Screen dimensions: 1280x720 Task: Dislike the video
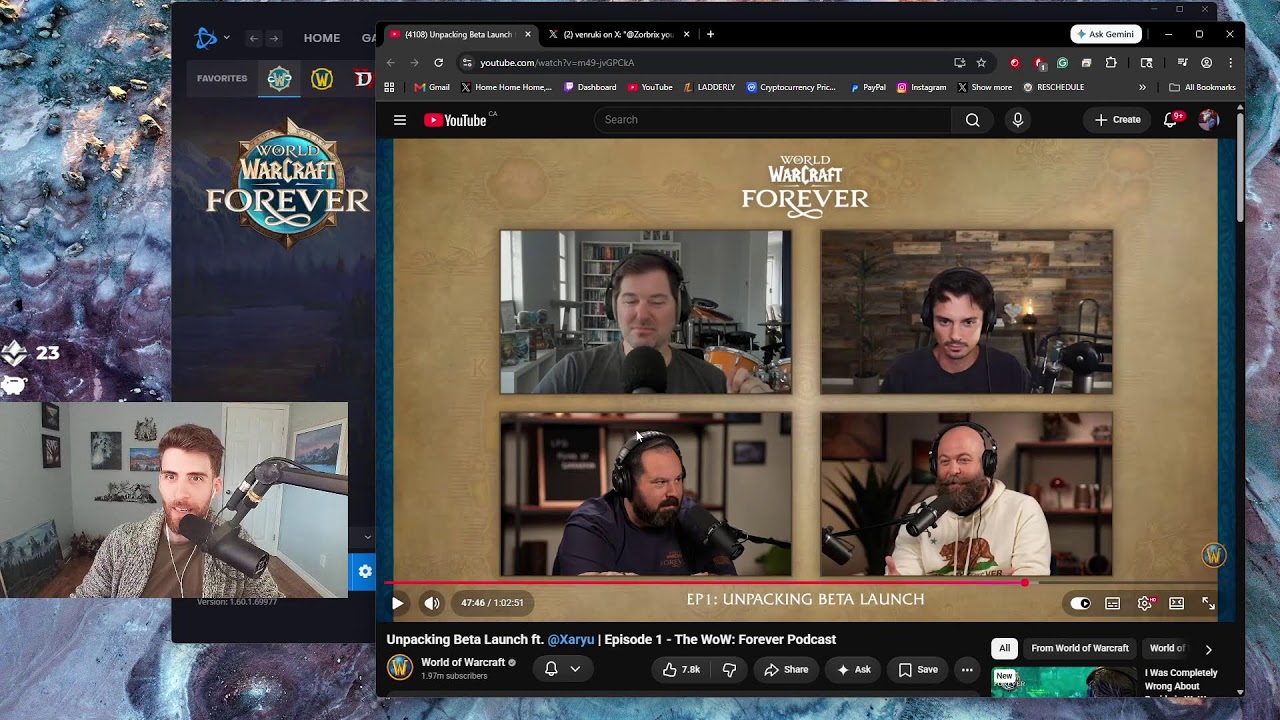[729, 669]
